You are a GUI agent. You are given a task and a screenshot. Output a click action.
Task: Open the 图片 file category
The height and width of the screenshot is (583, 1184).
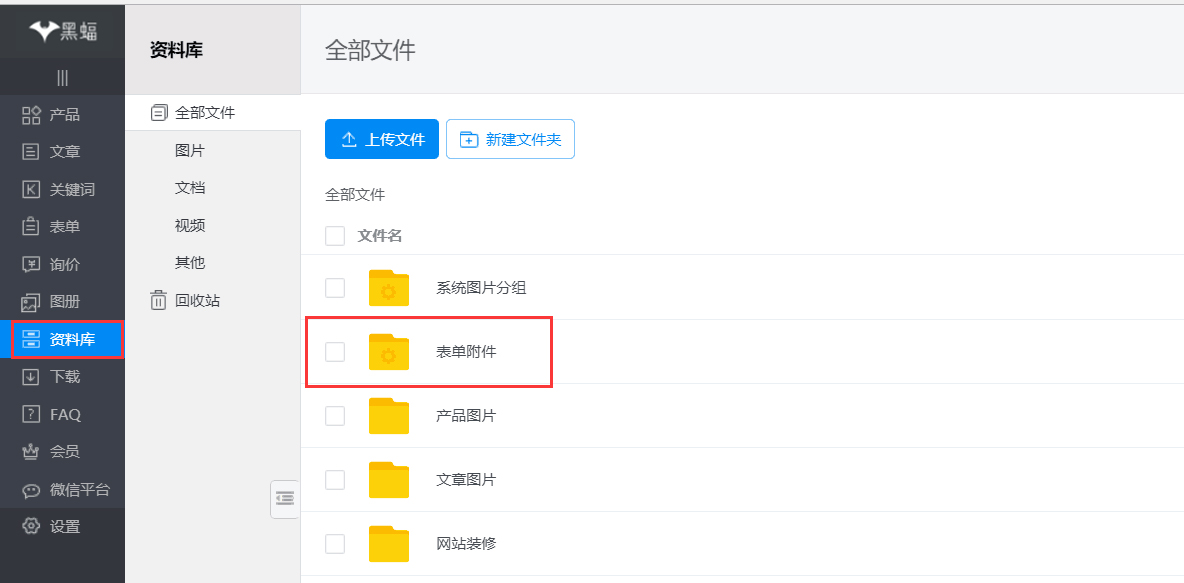tap(190, 150)
